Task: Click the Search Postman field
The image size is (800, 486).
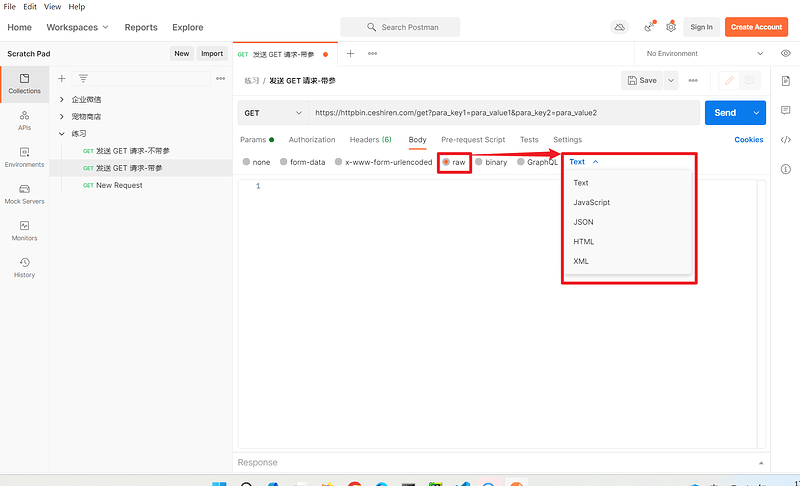Action: 400,27
